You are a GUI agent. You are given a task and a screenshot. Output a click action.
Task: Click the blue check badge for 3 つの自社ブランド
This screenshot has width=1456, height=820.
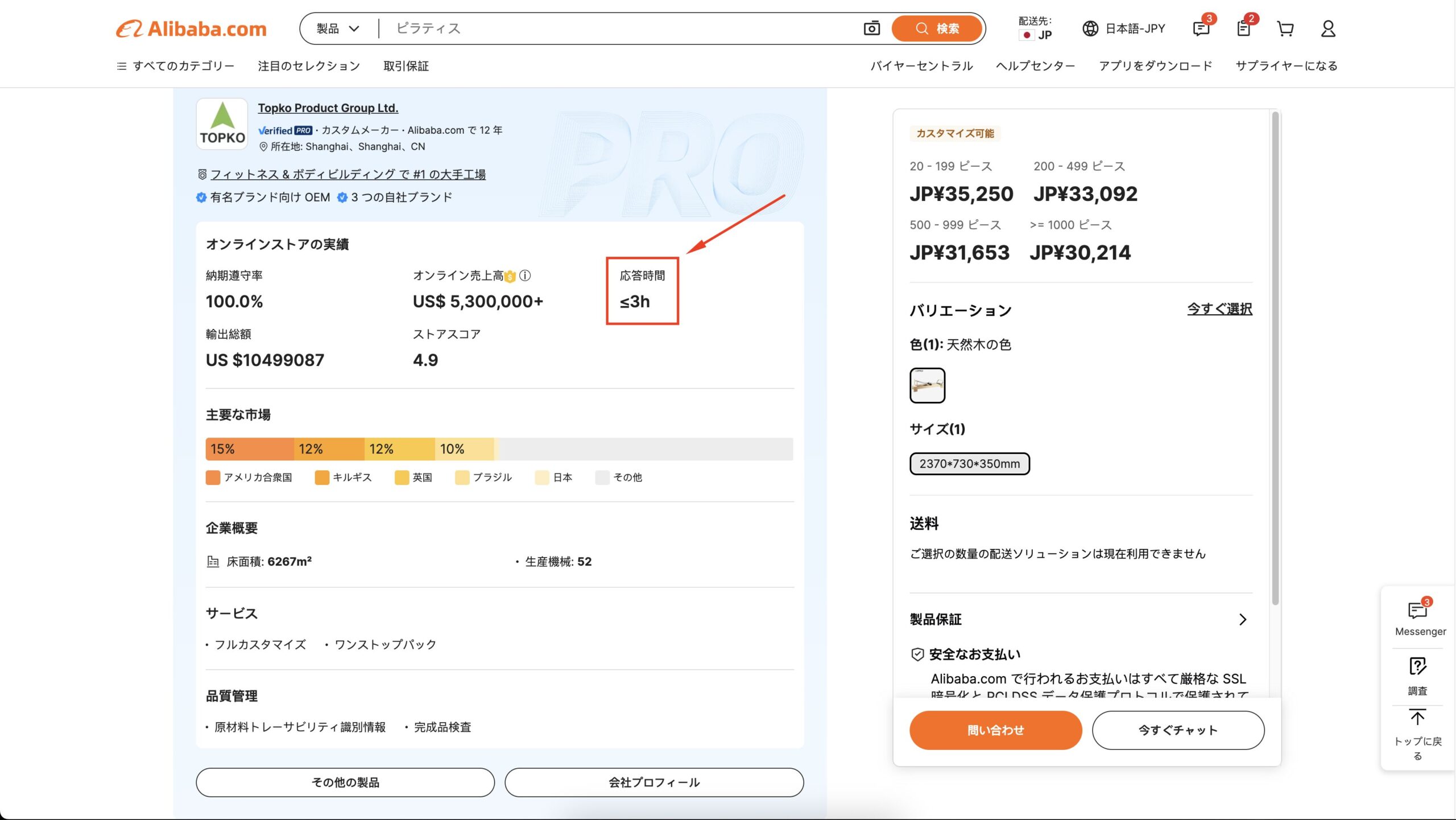pos(342,197)
